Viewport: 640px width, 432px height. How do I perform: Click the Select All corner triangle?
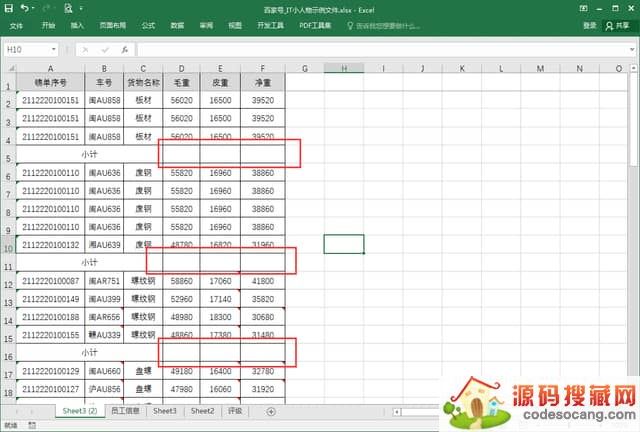click(x=11, y=68)
